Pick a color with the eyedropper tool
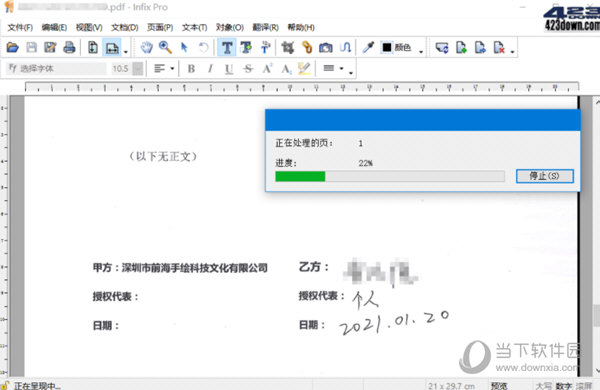 click(x=368, y=47)
